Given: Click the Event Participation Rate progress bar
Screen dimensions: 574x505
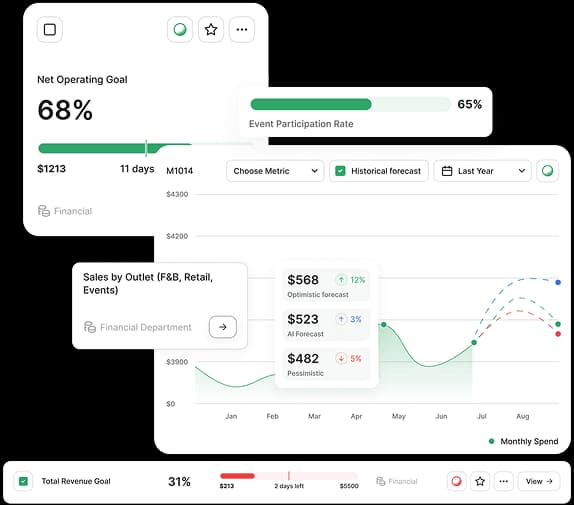Looking at the screenshot, I should pos(351,104).
